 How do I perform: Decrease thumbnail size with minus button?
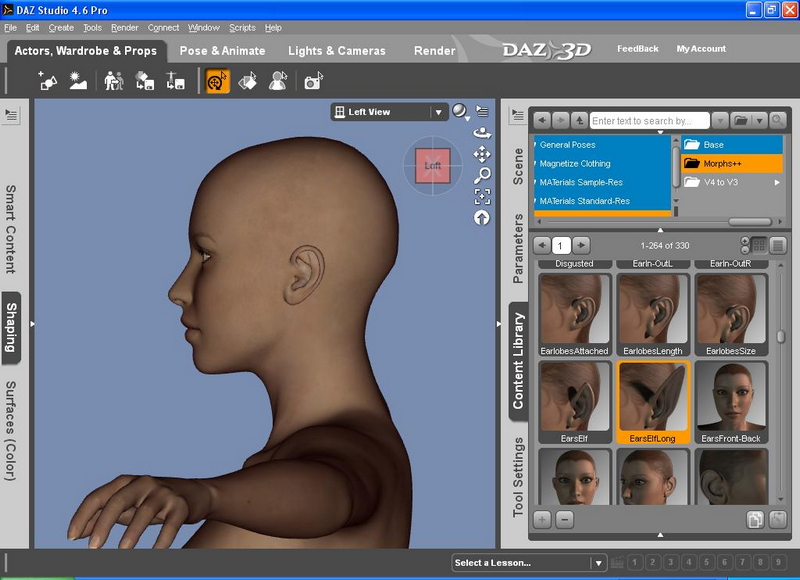click(x=745, y=250)
